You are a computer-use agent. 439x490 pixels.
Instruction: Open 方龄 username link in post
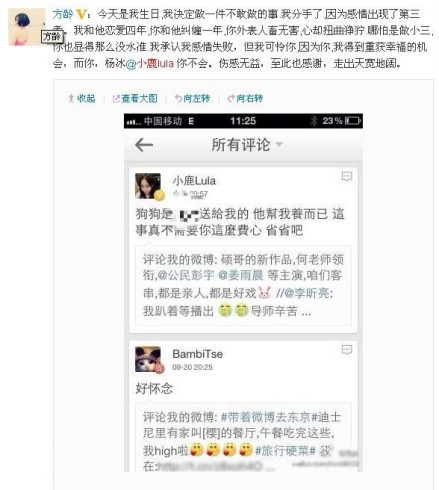(x=63, y=14)
